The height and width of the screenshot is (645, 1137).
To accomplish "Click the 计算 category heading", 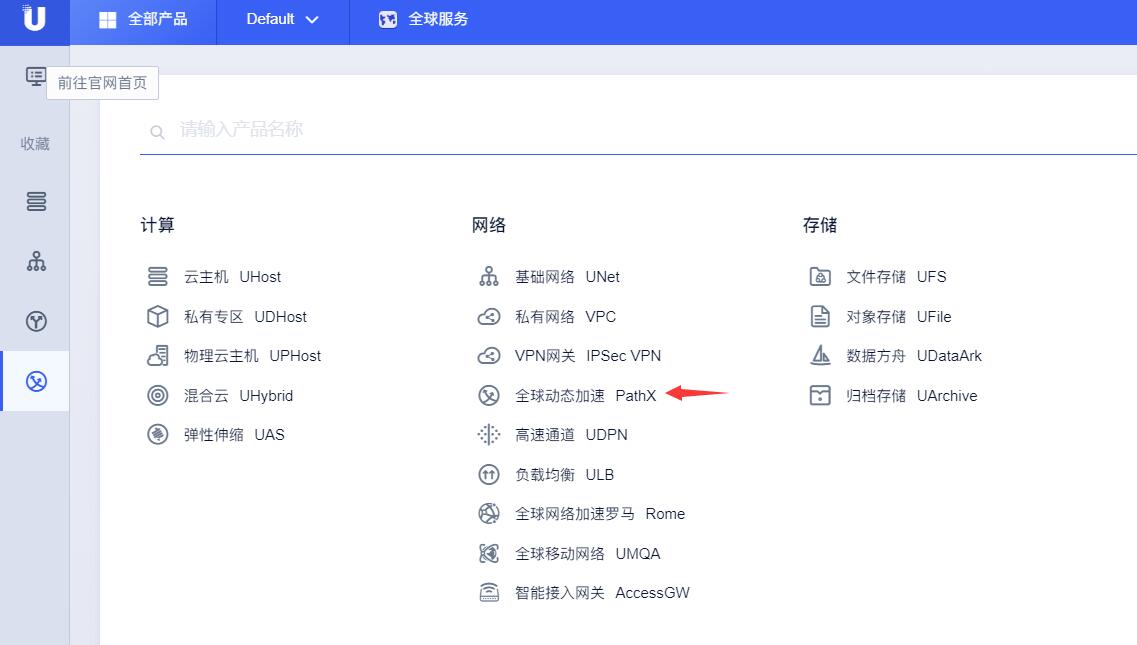I will 157,225.
